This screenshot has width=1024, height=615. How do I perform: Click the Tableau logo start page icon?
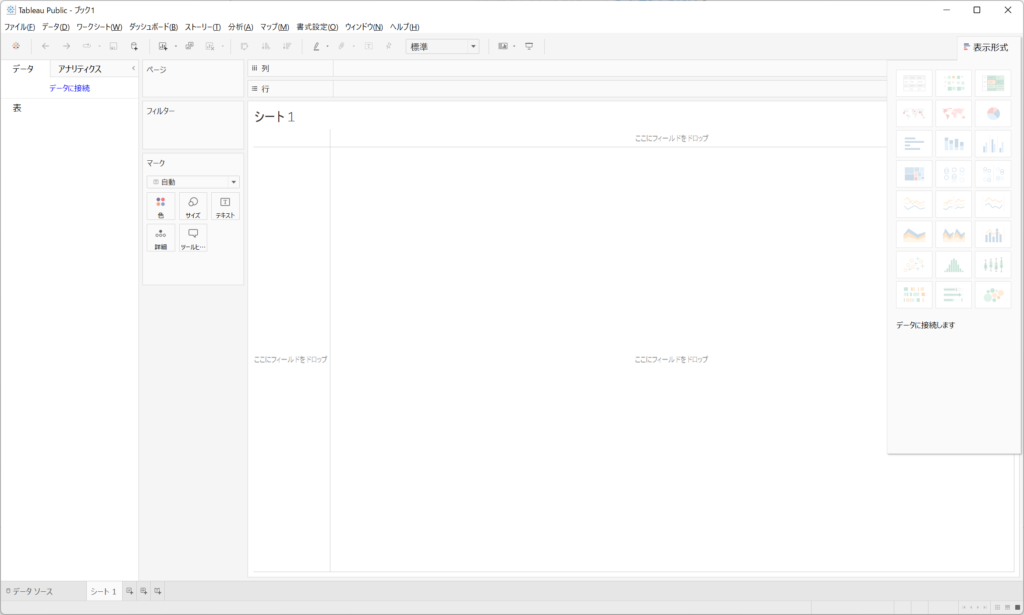16,46
